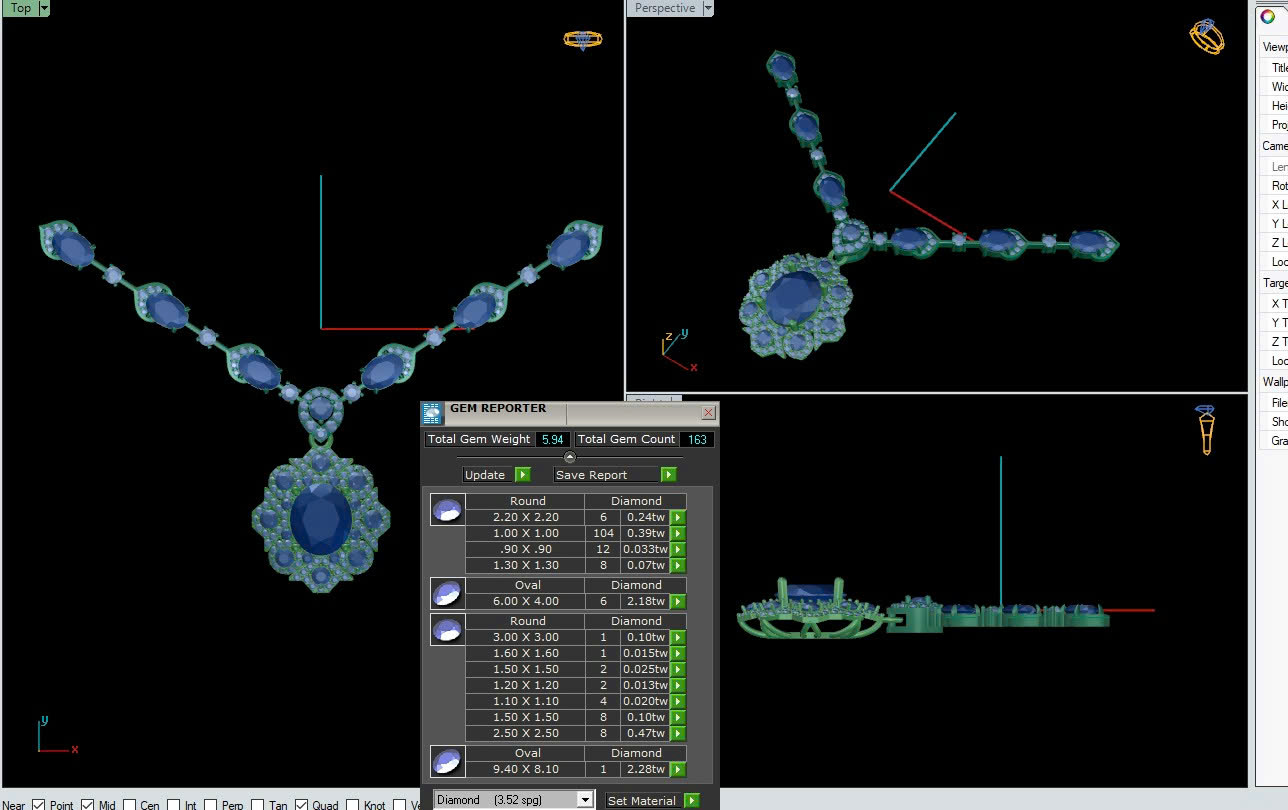The height and width of the screenshot is (810, 1288).
Task: Click the Gem Reporter title icon
Action: [x=432, y=413]
